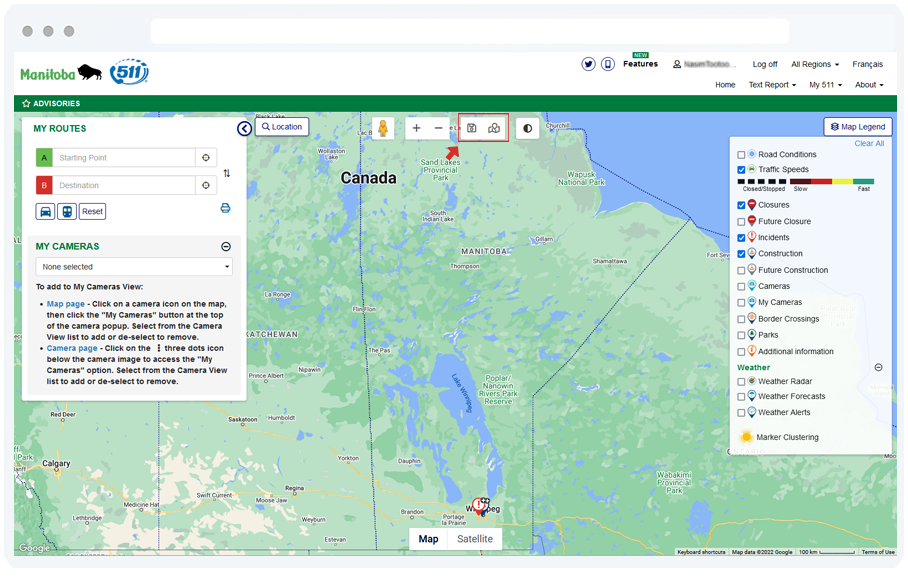
Task: Uncheck the Closures checkbox
Action: click(x=741, y=205)
